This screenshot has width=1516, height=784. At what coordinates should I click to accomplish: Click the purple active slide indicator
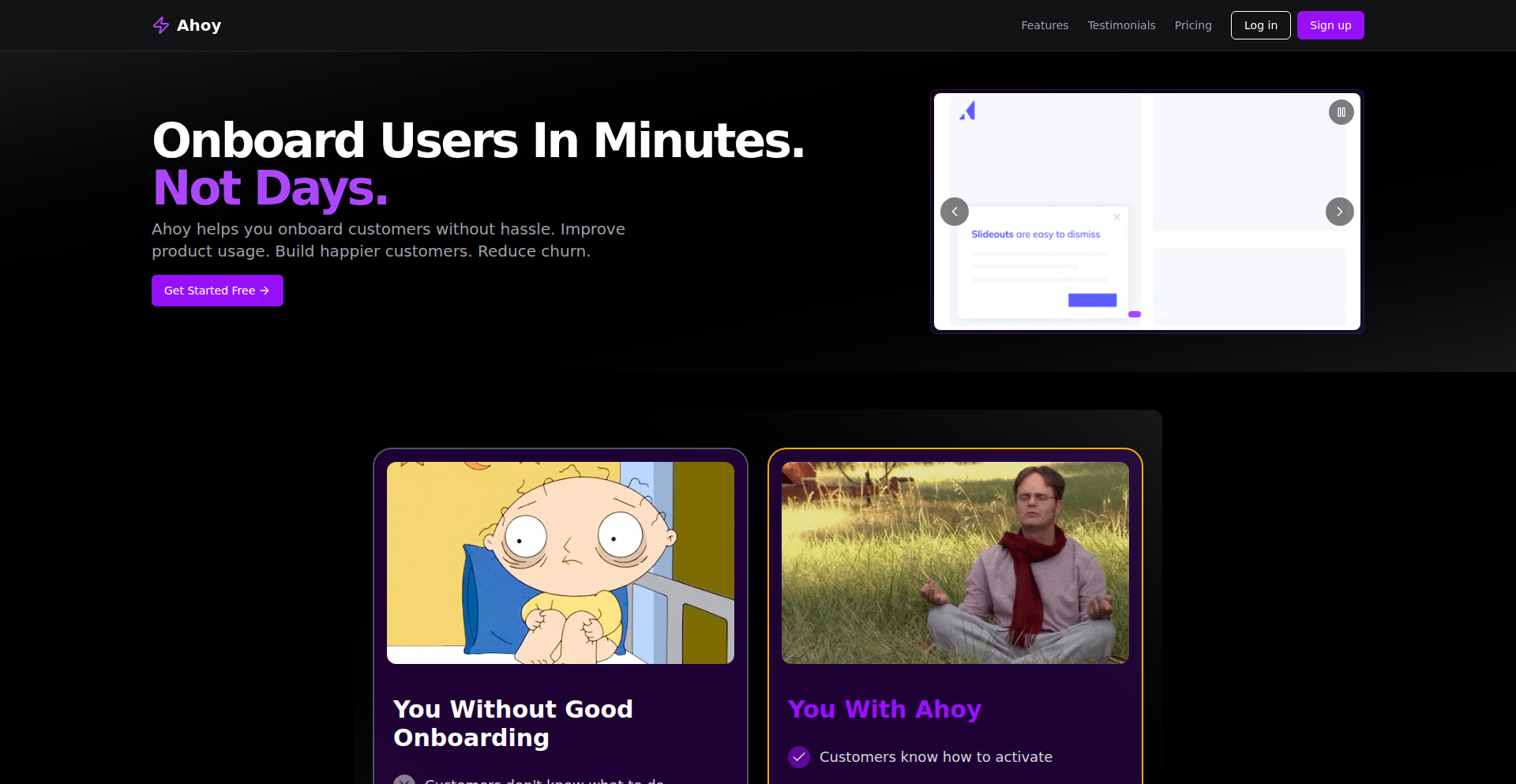tap(1135, 314)
